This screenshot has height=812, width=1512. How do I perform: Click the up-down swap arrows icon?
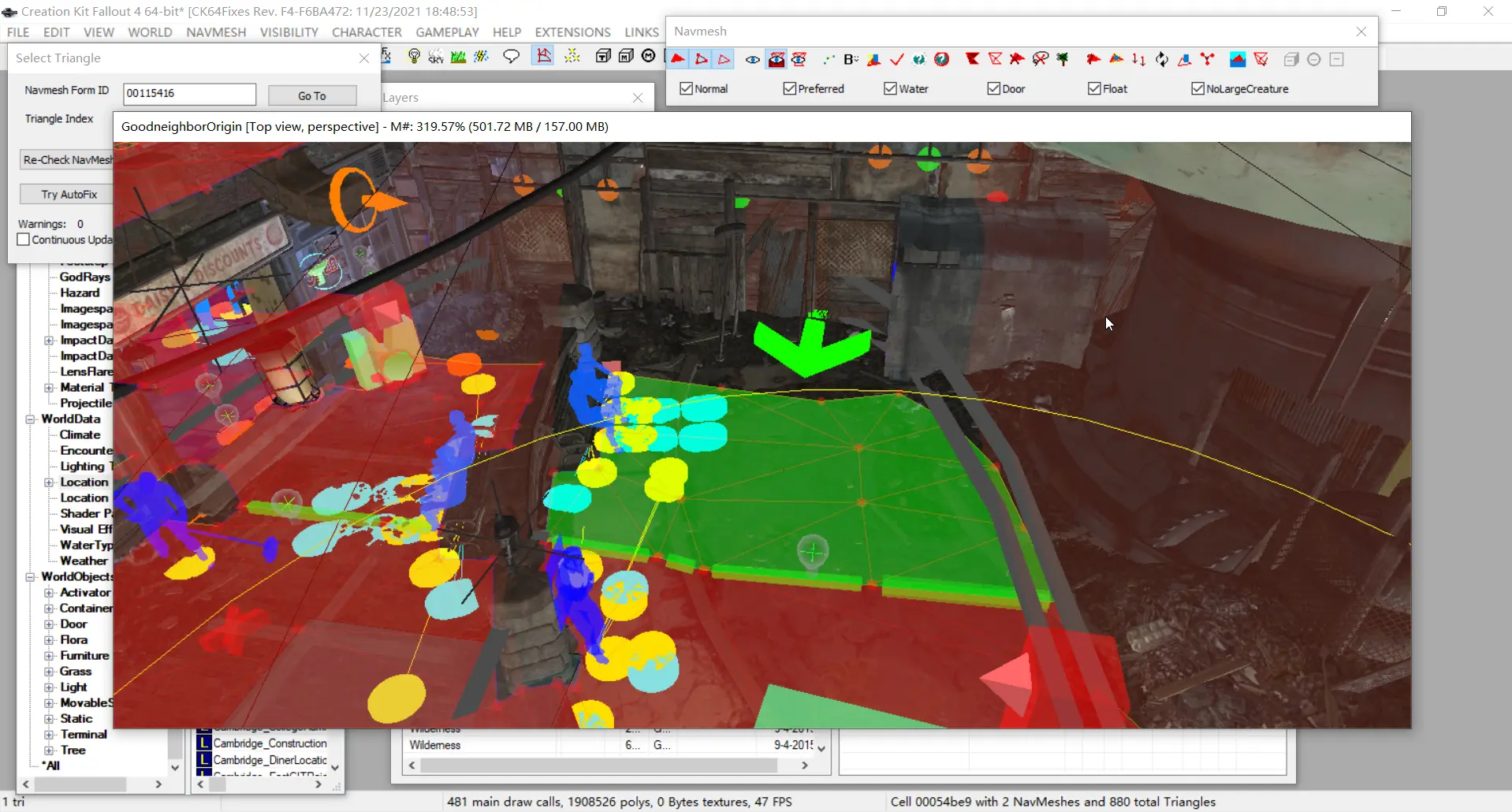click(1139, 59)
